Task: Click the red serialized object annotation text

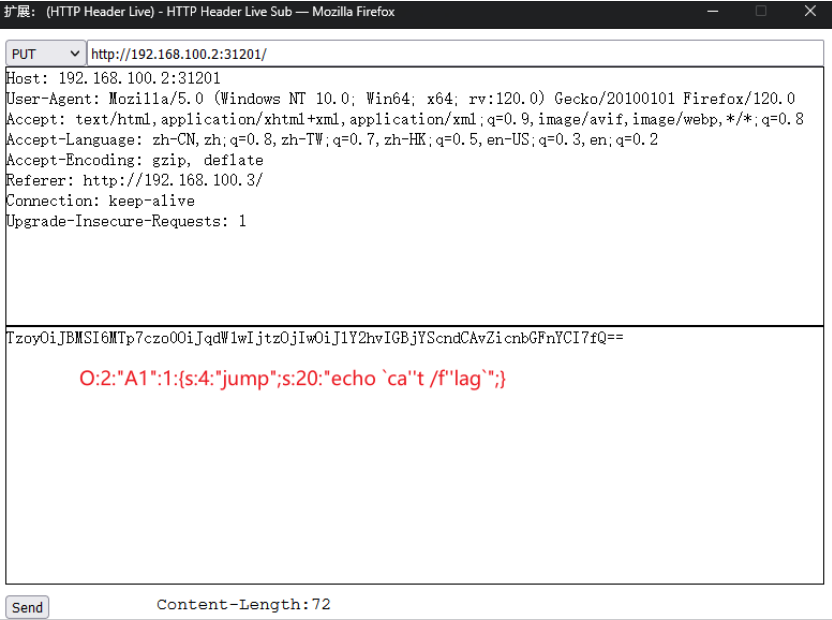Action: [x=292, y=379]
